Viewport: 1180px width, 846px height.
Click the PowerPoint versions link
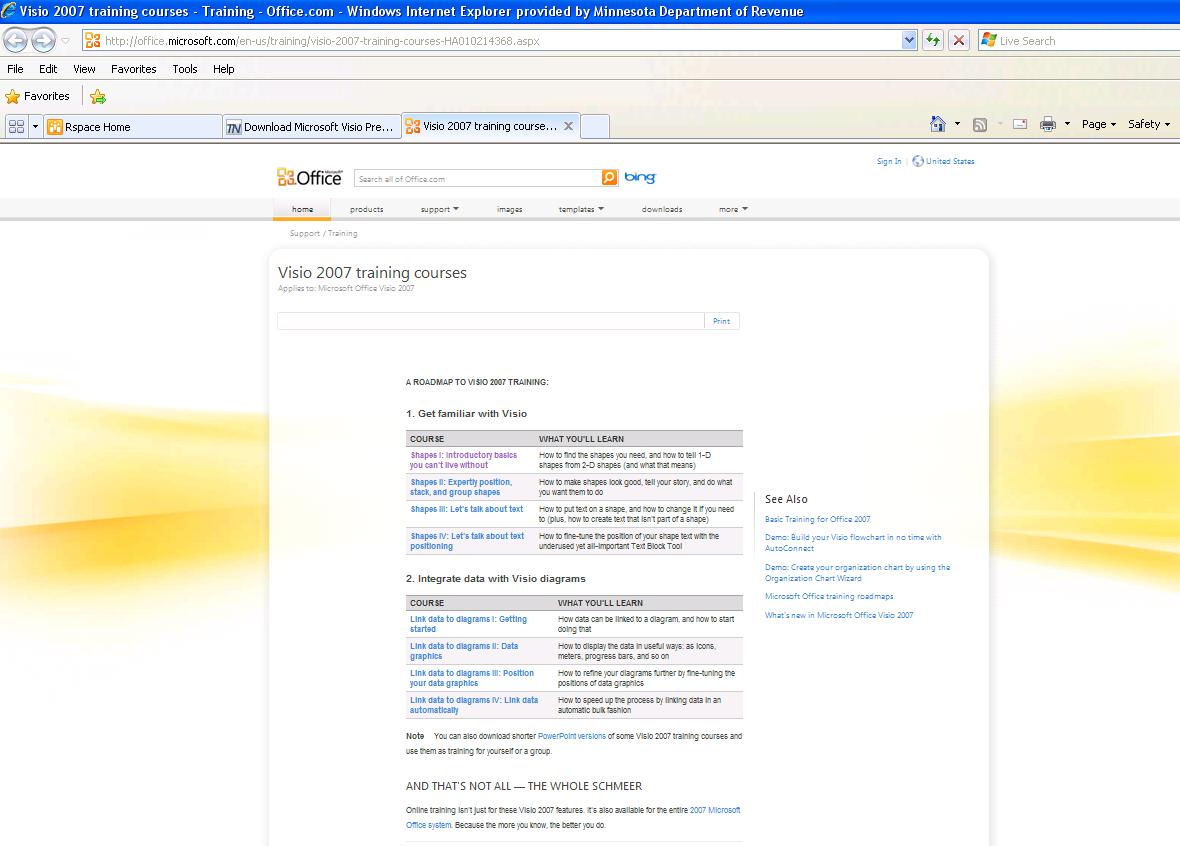pyautogui.click(x=571, y=736)
